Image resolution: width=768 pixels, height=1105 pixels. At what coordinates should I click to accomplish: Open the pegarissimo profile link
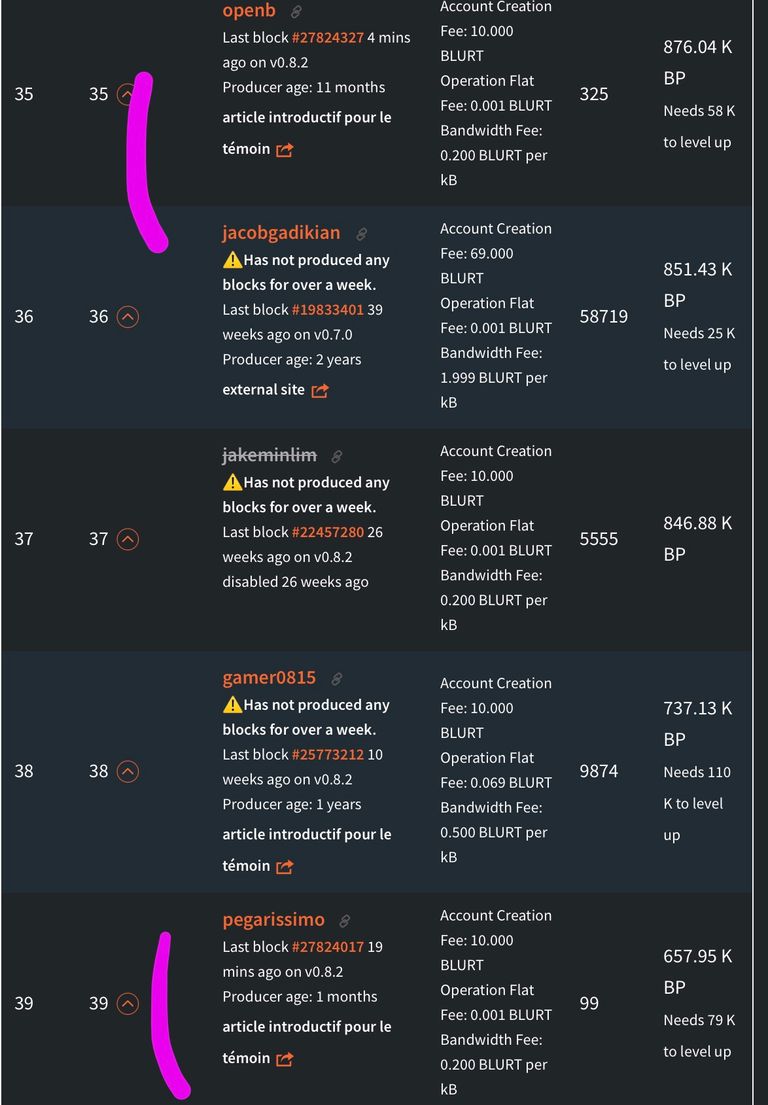pos(273,920)
